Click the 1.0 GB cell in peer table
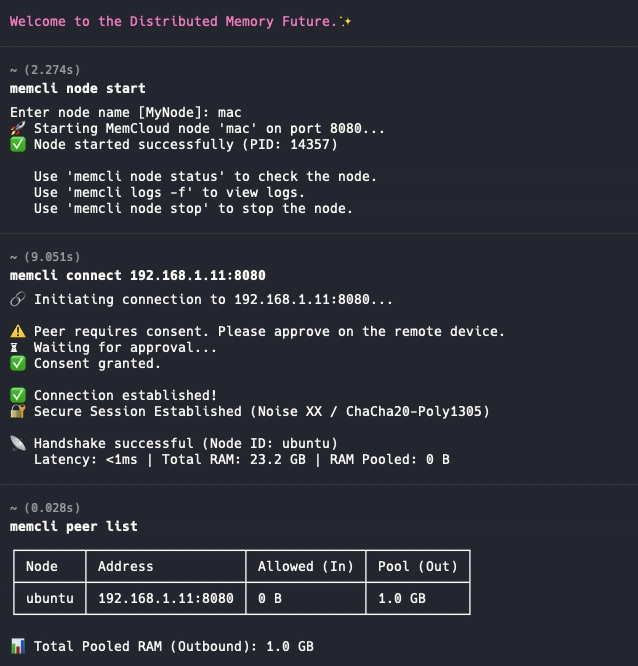The height and width of the screenshot is (666, 638). 402,599
